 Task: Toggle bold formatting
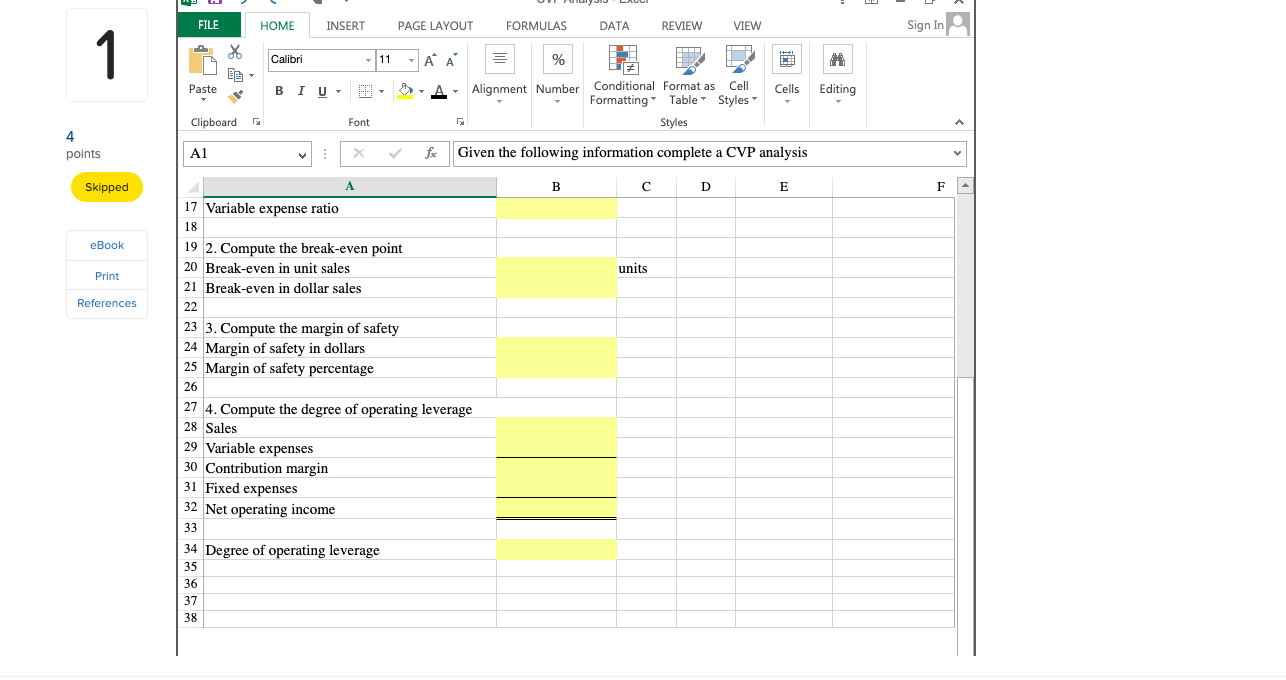279,90
